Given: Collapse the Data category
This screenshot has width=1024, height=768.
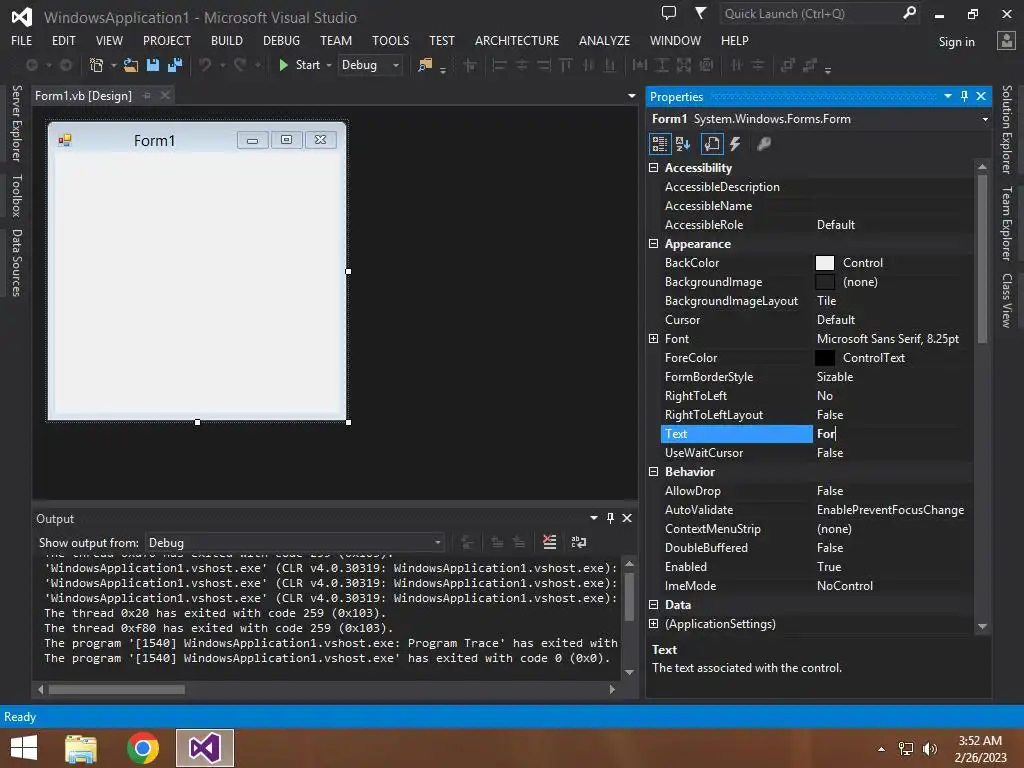Looking at the screenshot, I should (653, 605).
